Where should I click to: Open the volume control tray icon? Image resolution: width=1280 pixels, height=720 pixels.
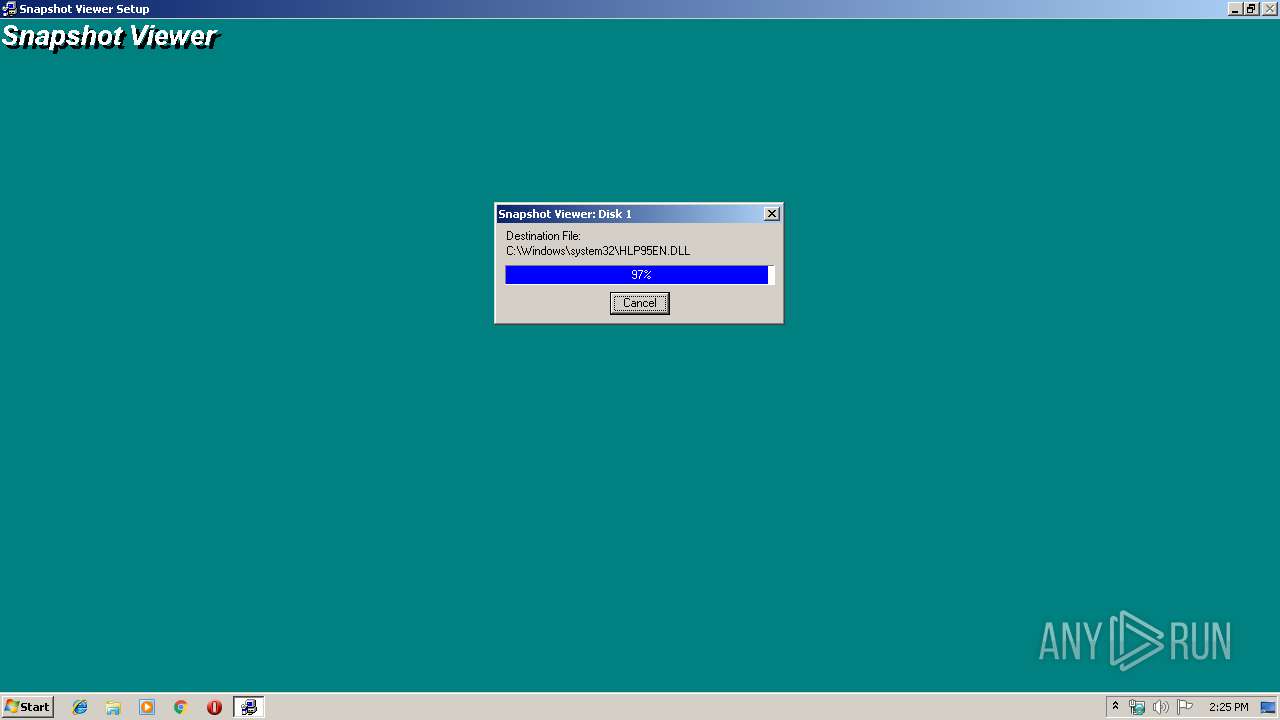(1160, 707)
